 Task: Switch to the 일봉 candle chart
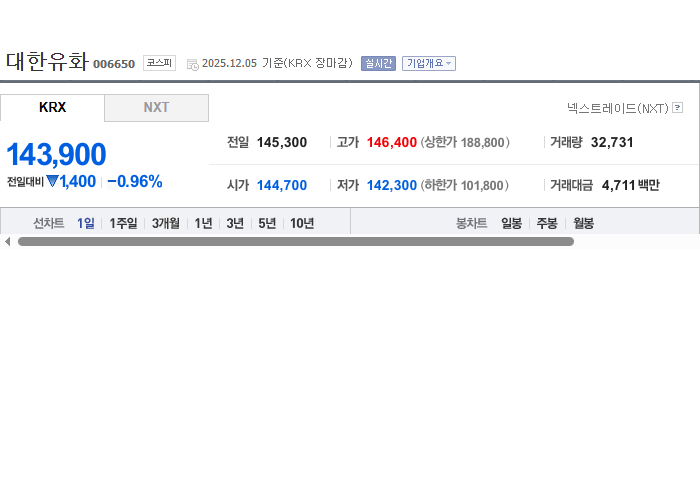coord(511,223)
